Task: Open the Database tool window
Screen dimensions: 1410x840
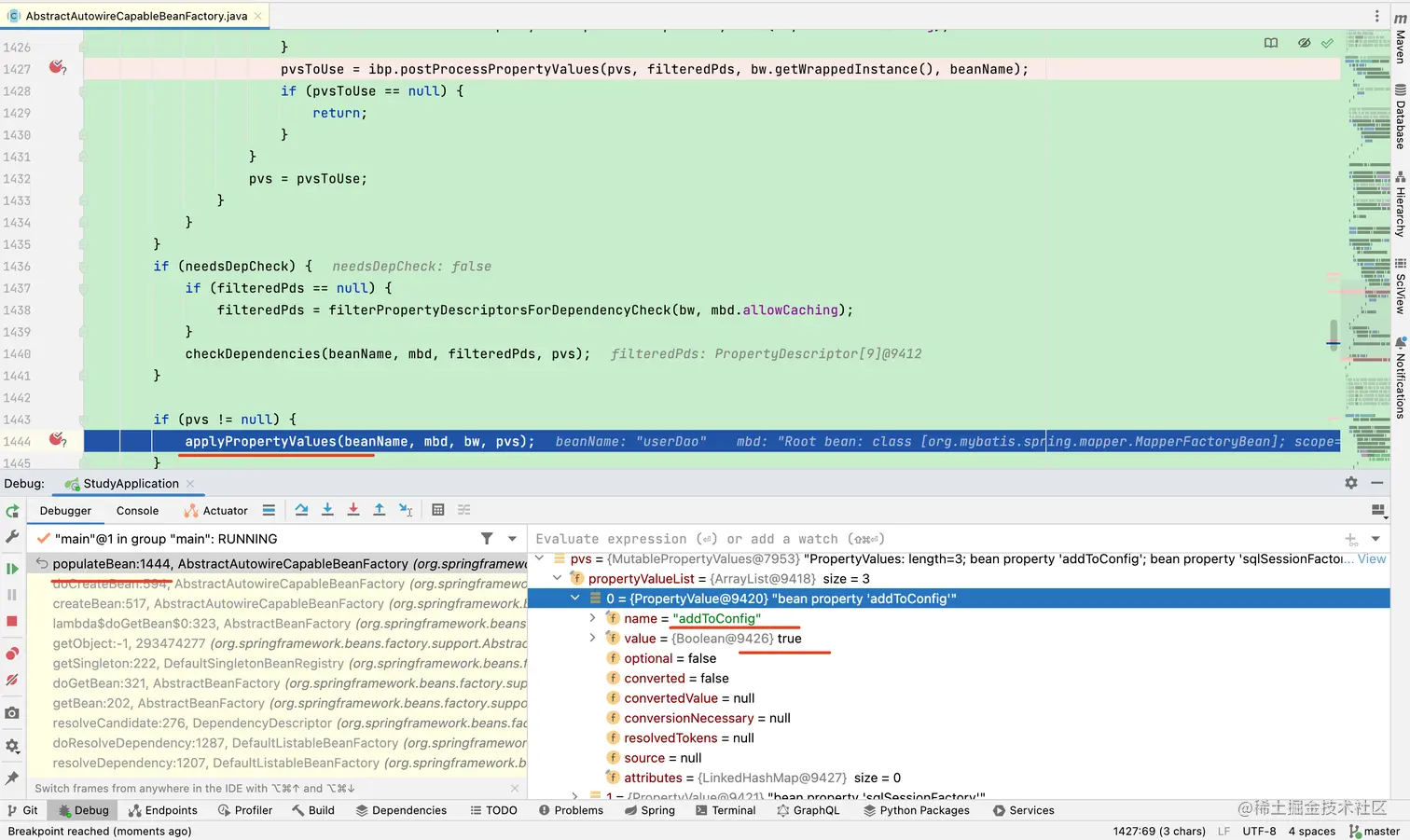Action: (1400, 117)
